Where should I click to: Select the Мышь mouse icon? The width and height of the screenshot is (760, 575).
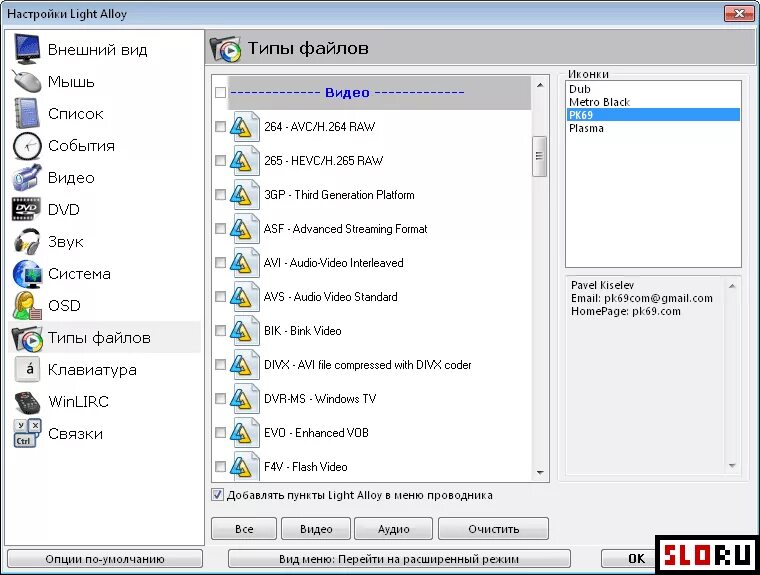click(x=27, y=81)
